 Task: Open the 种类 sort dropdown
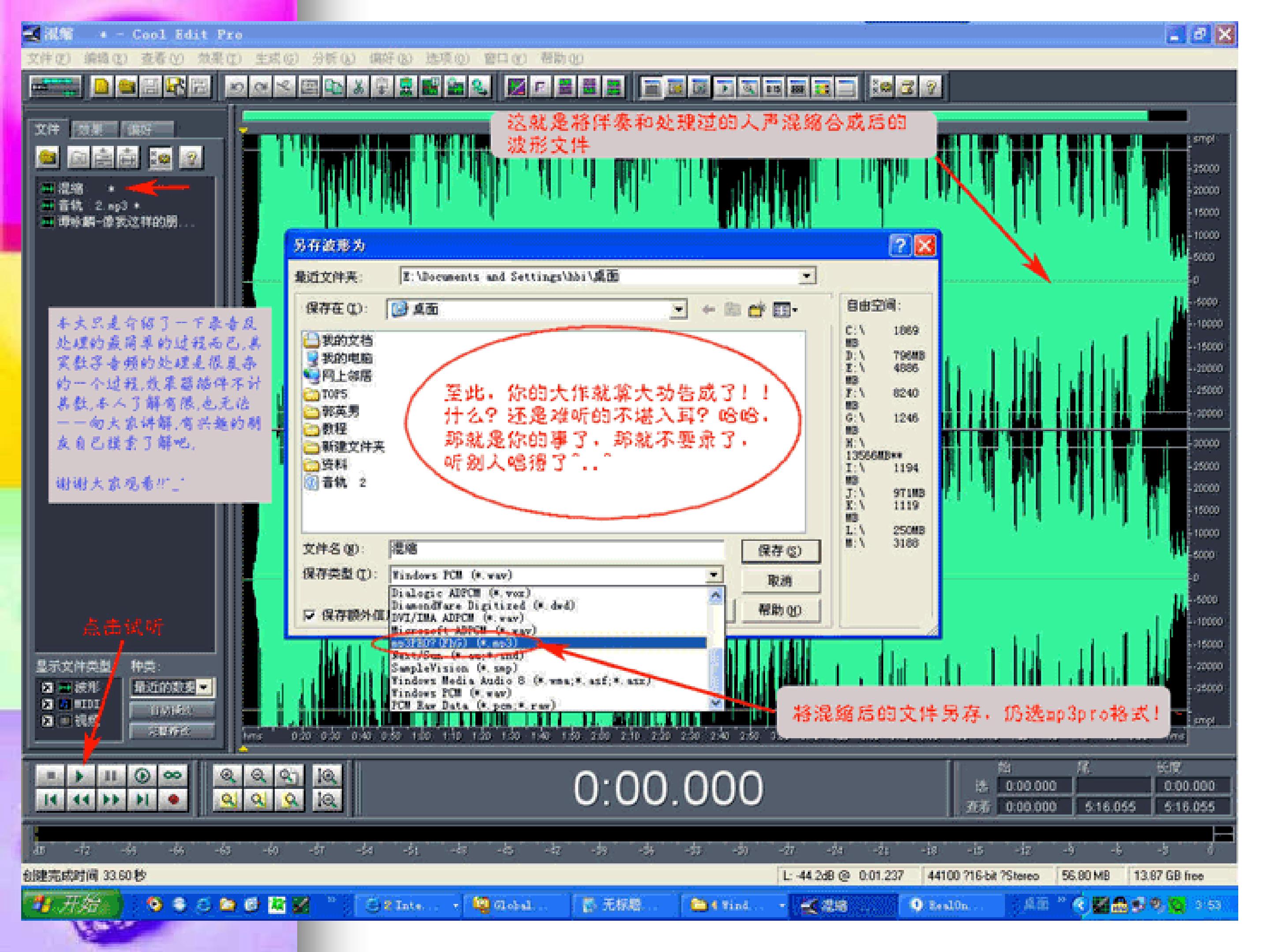click(x=203, y=687)
